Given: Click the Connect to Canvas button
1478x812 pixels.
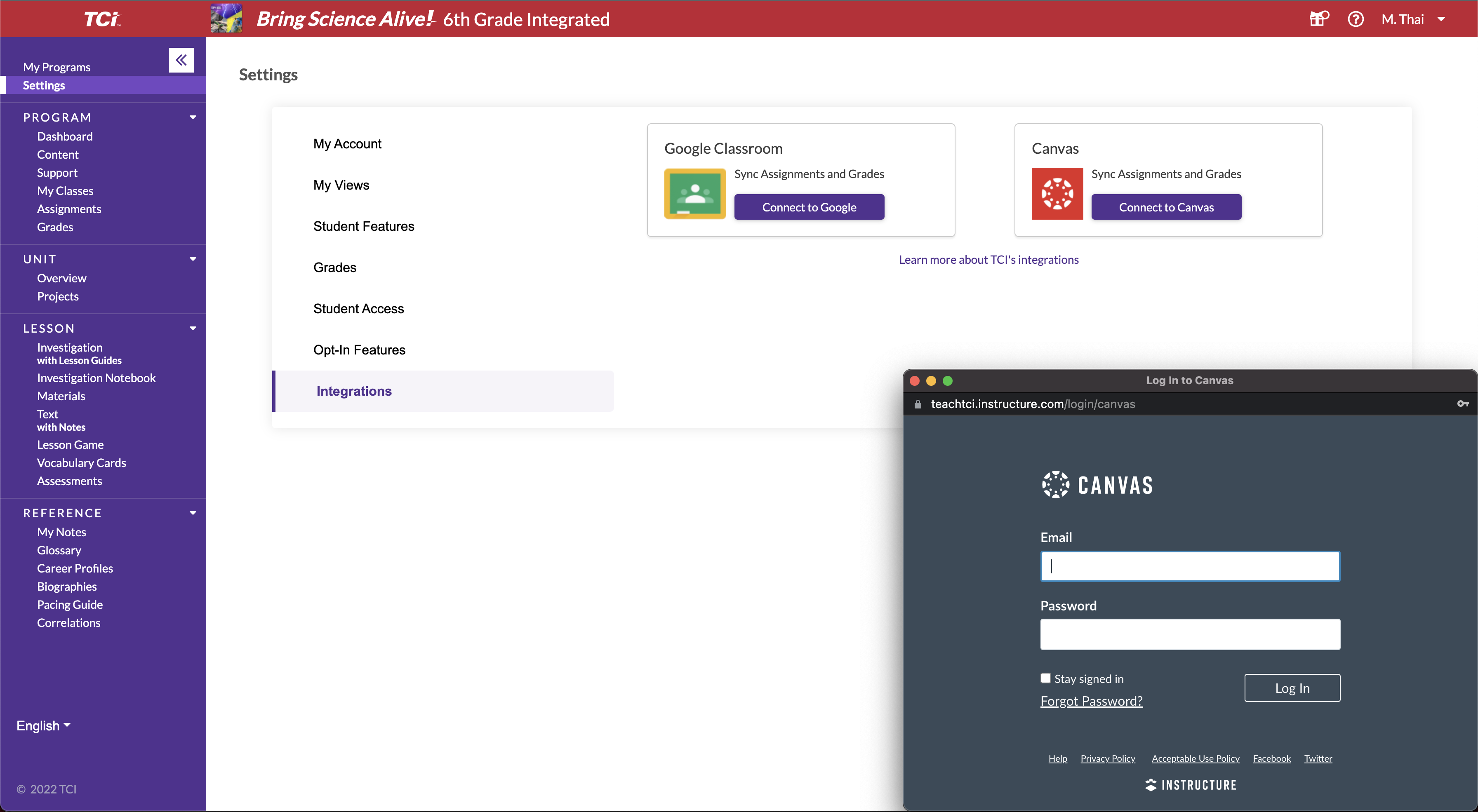Looking at the screenshot, I should (x=1166, y=207).
